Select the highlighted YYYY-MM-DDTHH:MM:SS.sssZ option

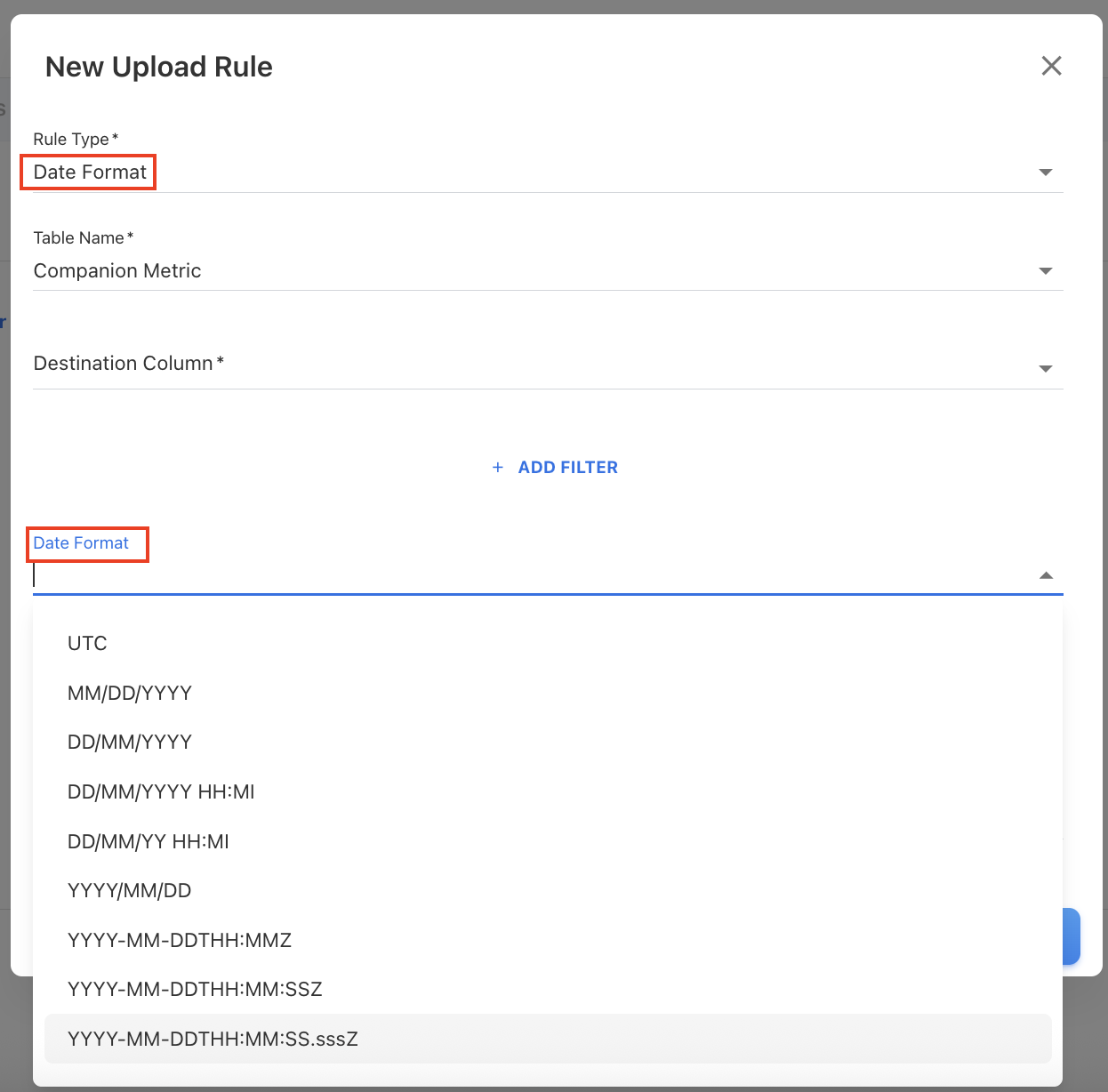pyautogui.click(x=213, y=1039)
